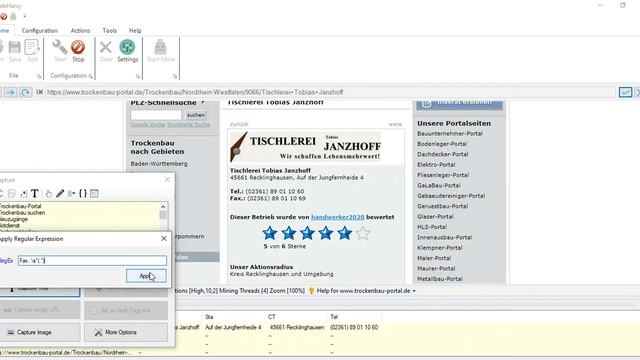Viewport: 640px width, 360px height.
Task: Click the Baden-Württemberg region link
Action: coord(159,164)
